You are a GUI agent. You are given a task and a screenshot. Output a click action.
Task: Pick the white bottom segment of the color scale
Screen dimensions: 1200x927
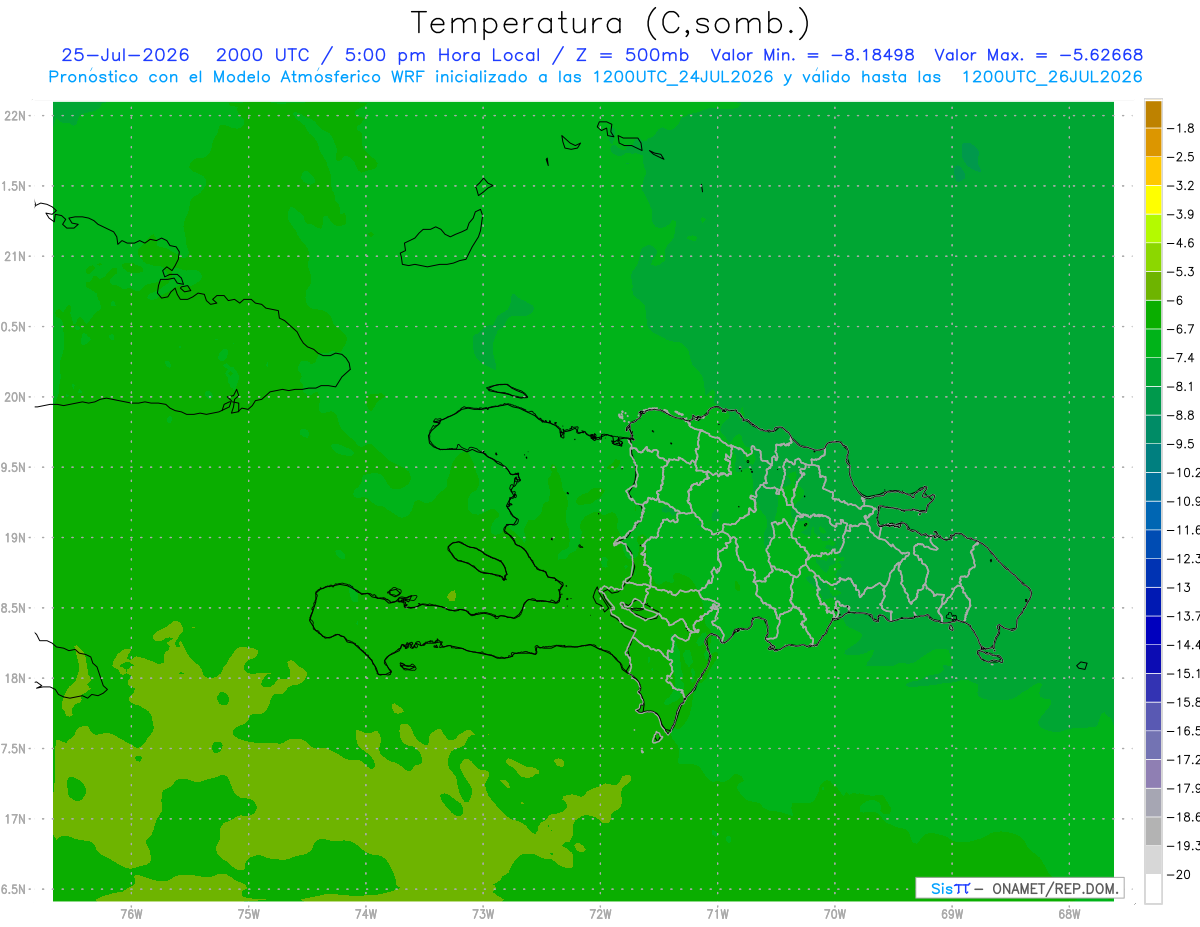[x=1153, y=889]
